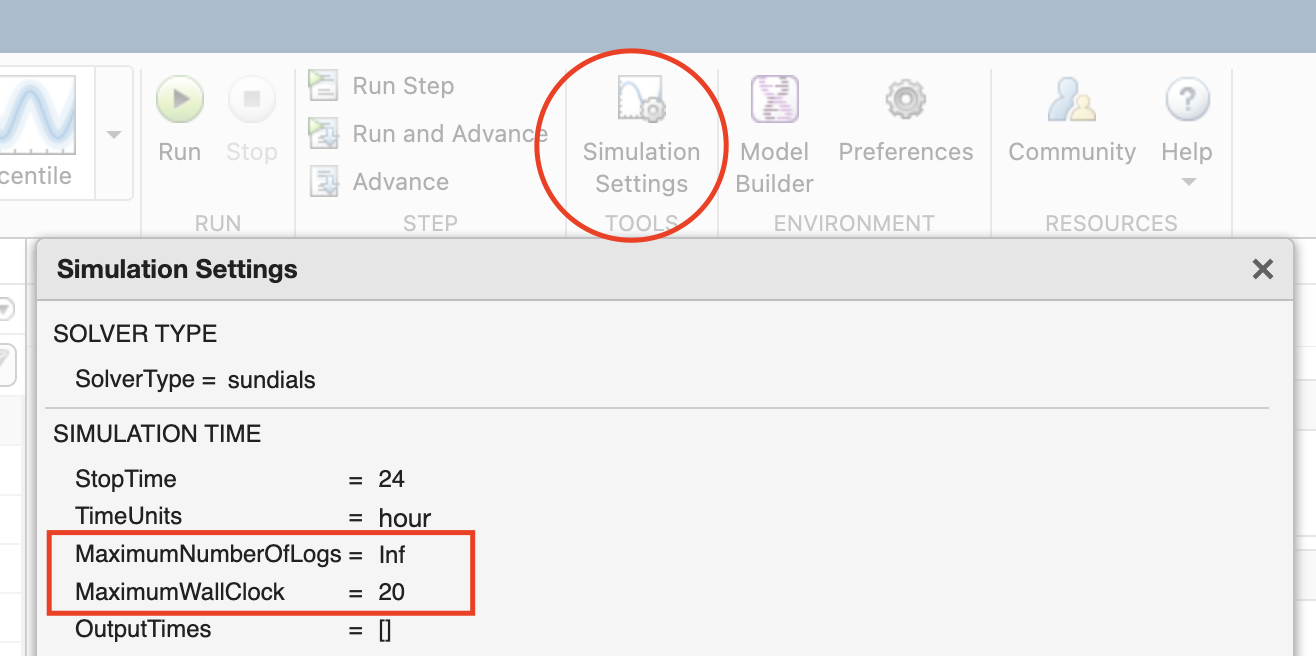Click the Help question mark icon
The height and width of the screenshot is (656, 1316).
[1187, 100]
